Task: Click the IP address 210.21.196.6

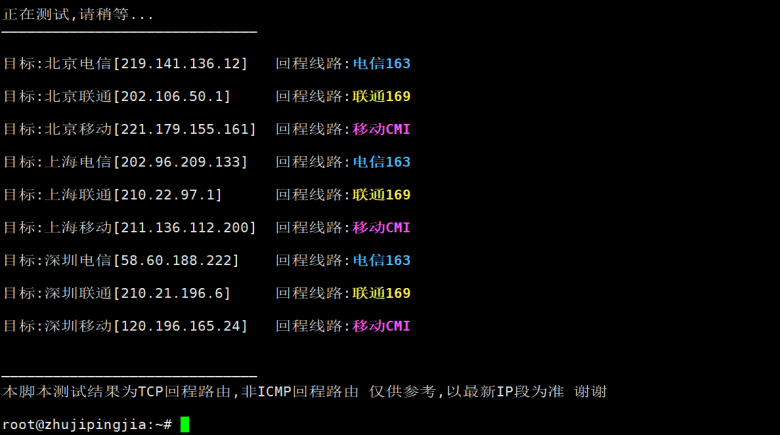Action: (172, 294)
